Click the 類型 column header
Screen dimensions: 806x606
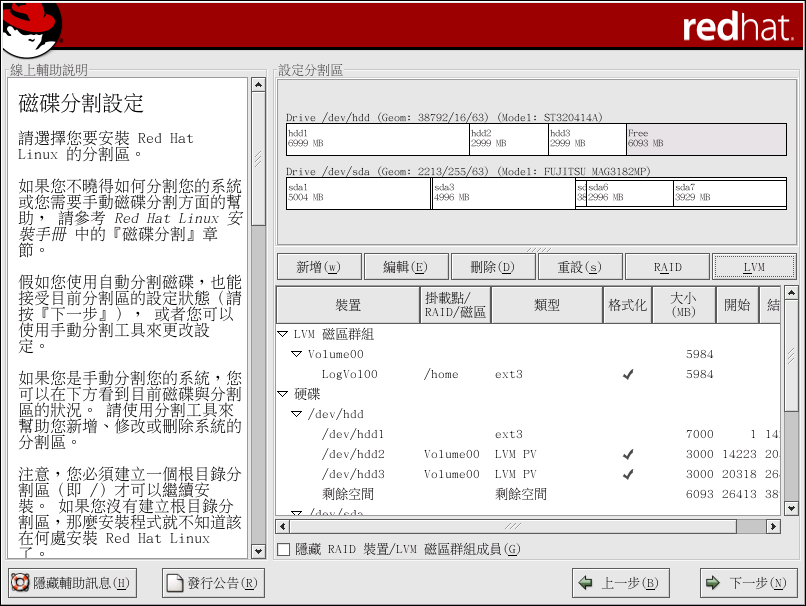point(547,305)
